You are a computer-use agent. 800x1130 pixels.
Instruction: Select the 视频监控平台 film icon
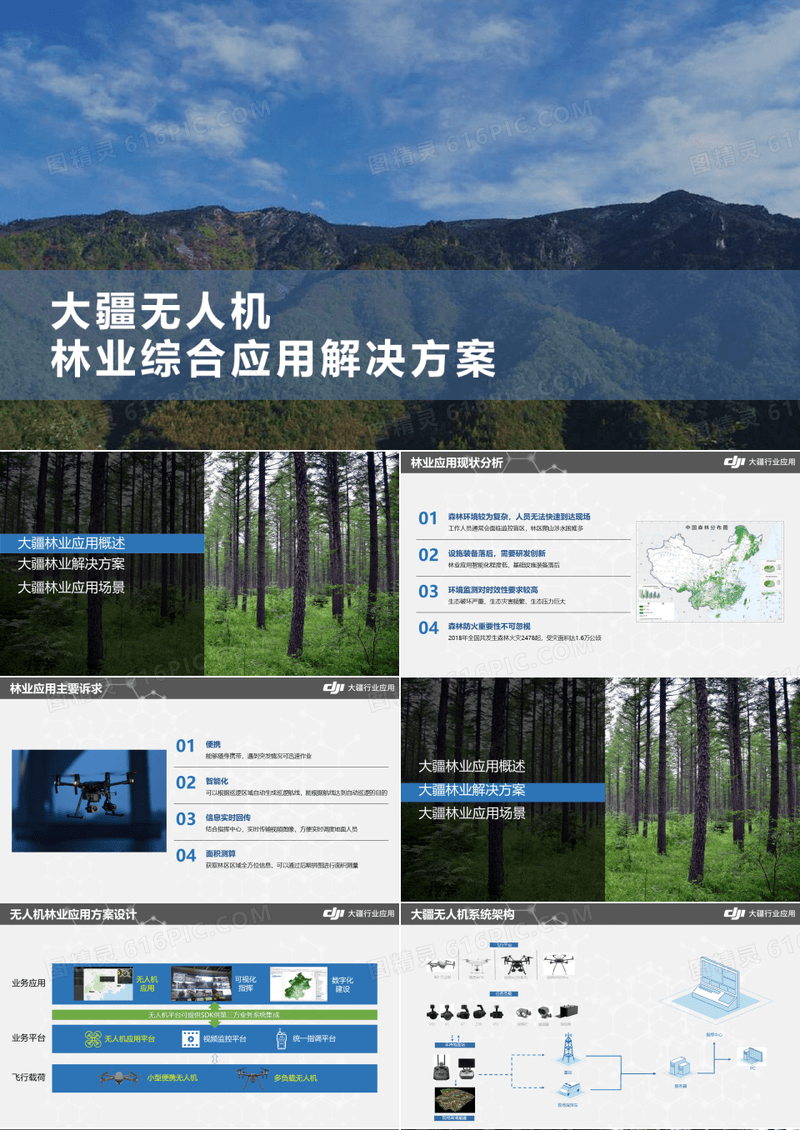[x=190, y=1038]
